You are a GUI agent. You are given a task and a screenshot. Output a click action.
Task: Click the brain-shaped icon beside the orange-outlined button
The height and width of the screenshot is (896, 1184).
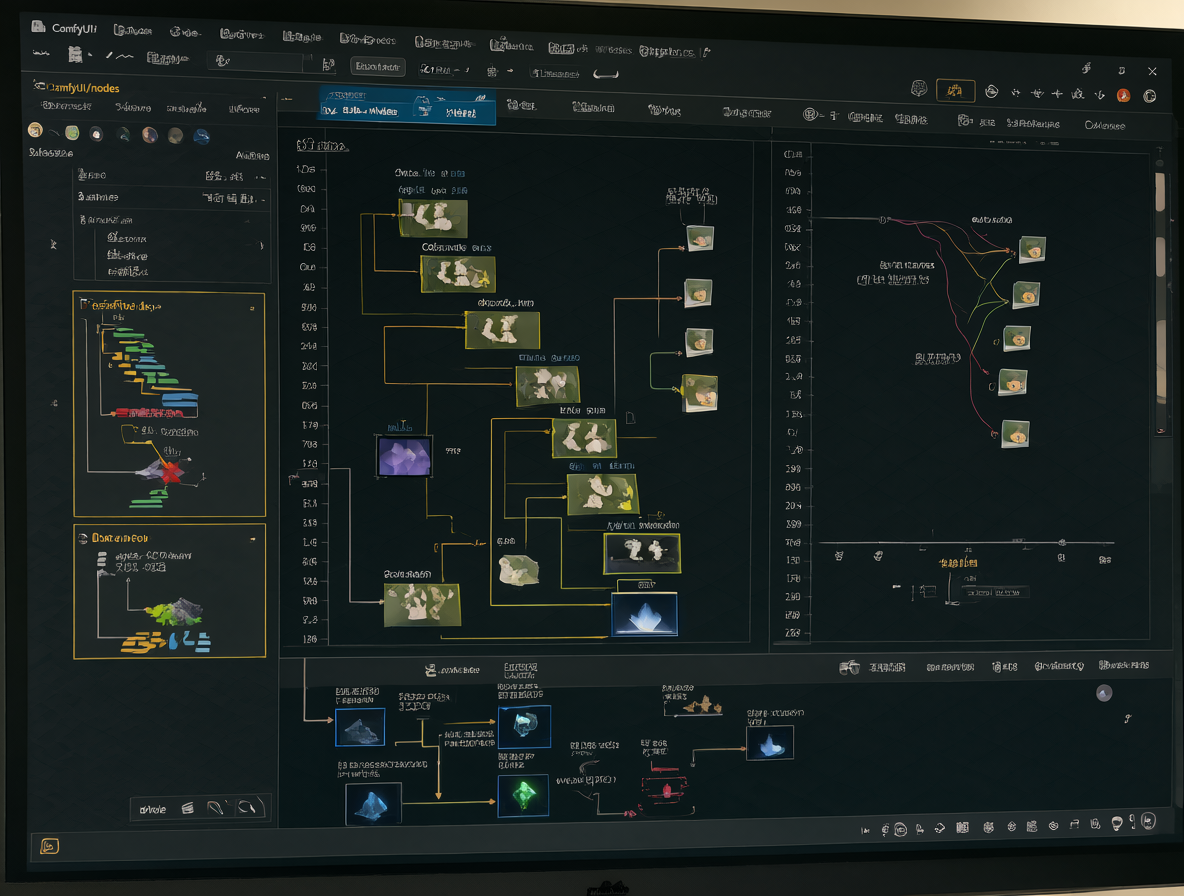[918, 89]
